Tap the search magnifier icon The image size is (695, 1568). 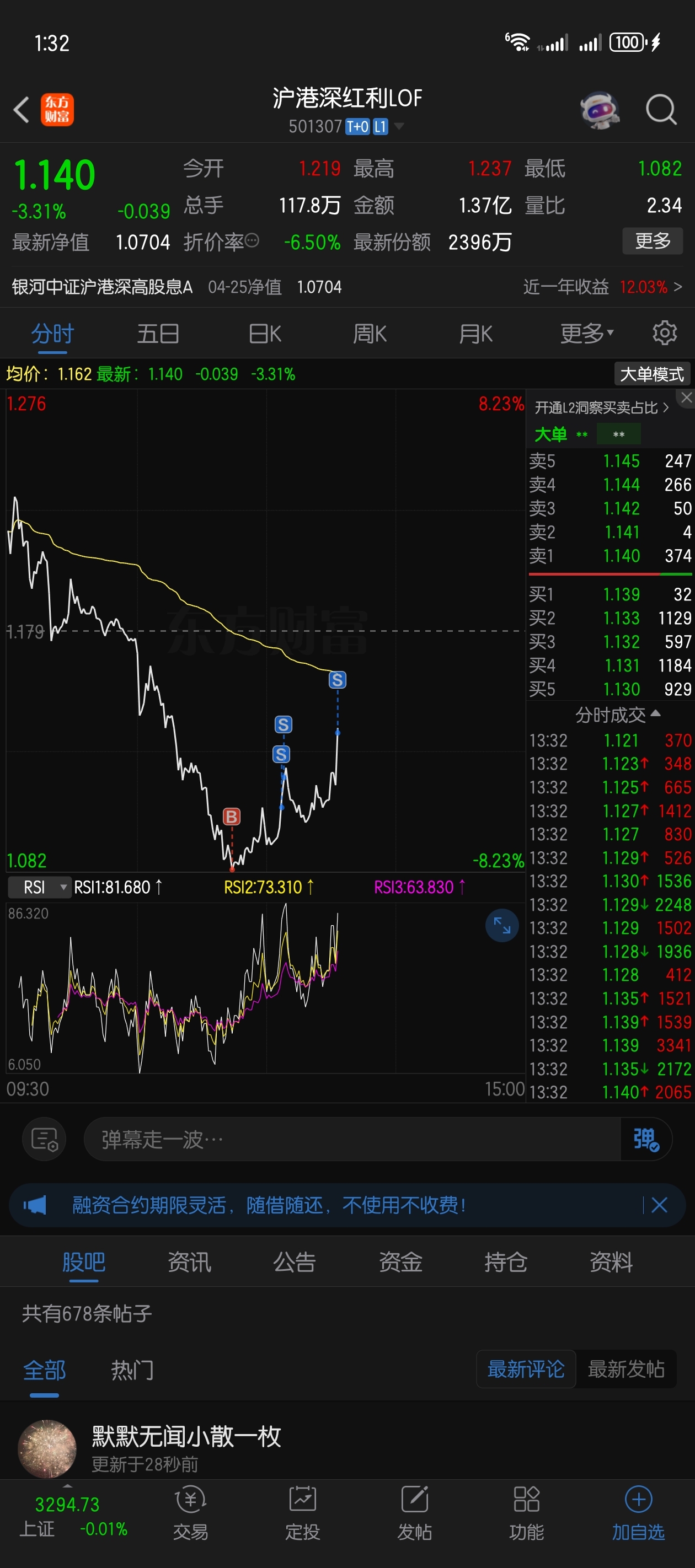661,110
